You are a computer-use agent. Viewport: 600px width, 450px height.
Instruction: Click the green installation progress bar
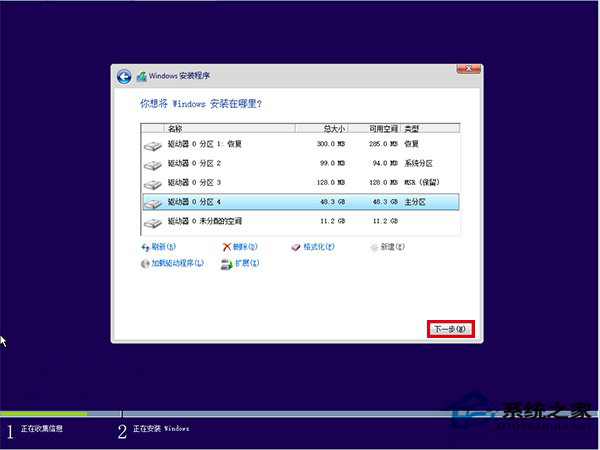pyautogui.click(x=44, y=414)
